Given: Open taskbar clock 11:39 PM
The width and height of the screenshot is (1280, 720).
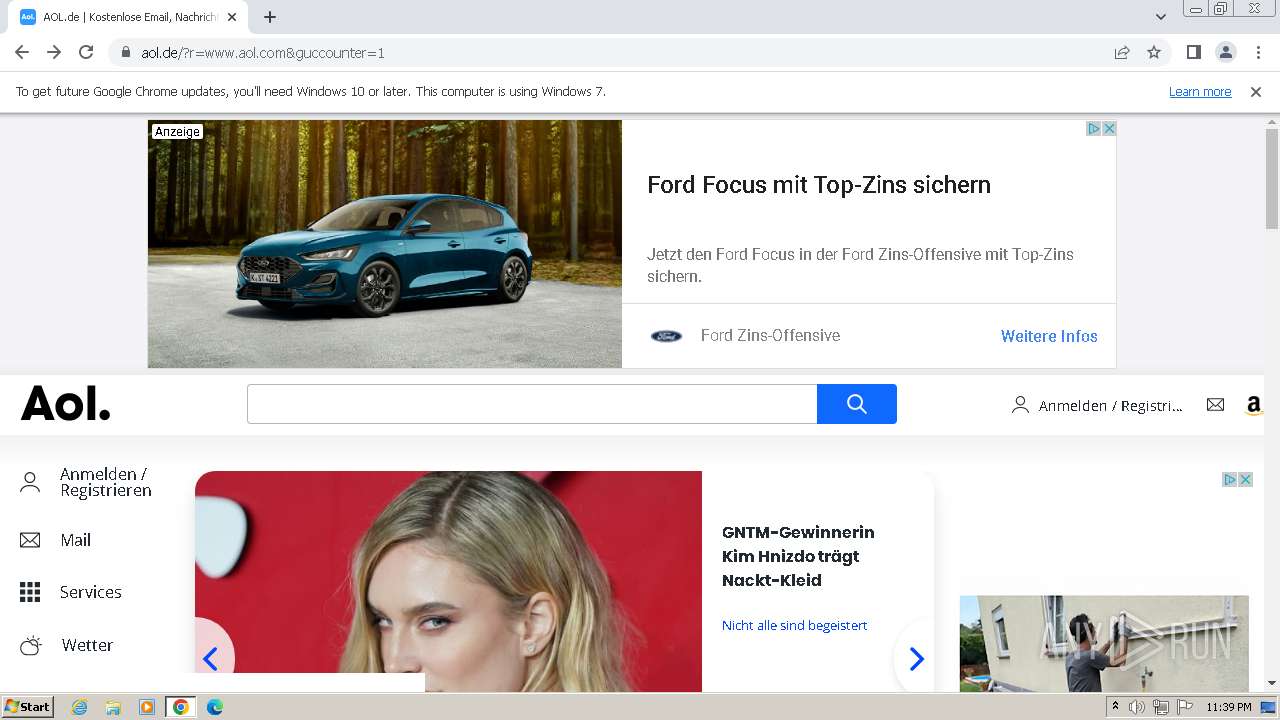Looking at the screenshot, I should click(x=1228, y=707).
